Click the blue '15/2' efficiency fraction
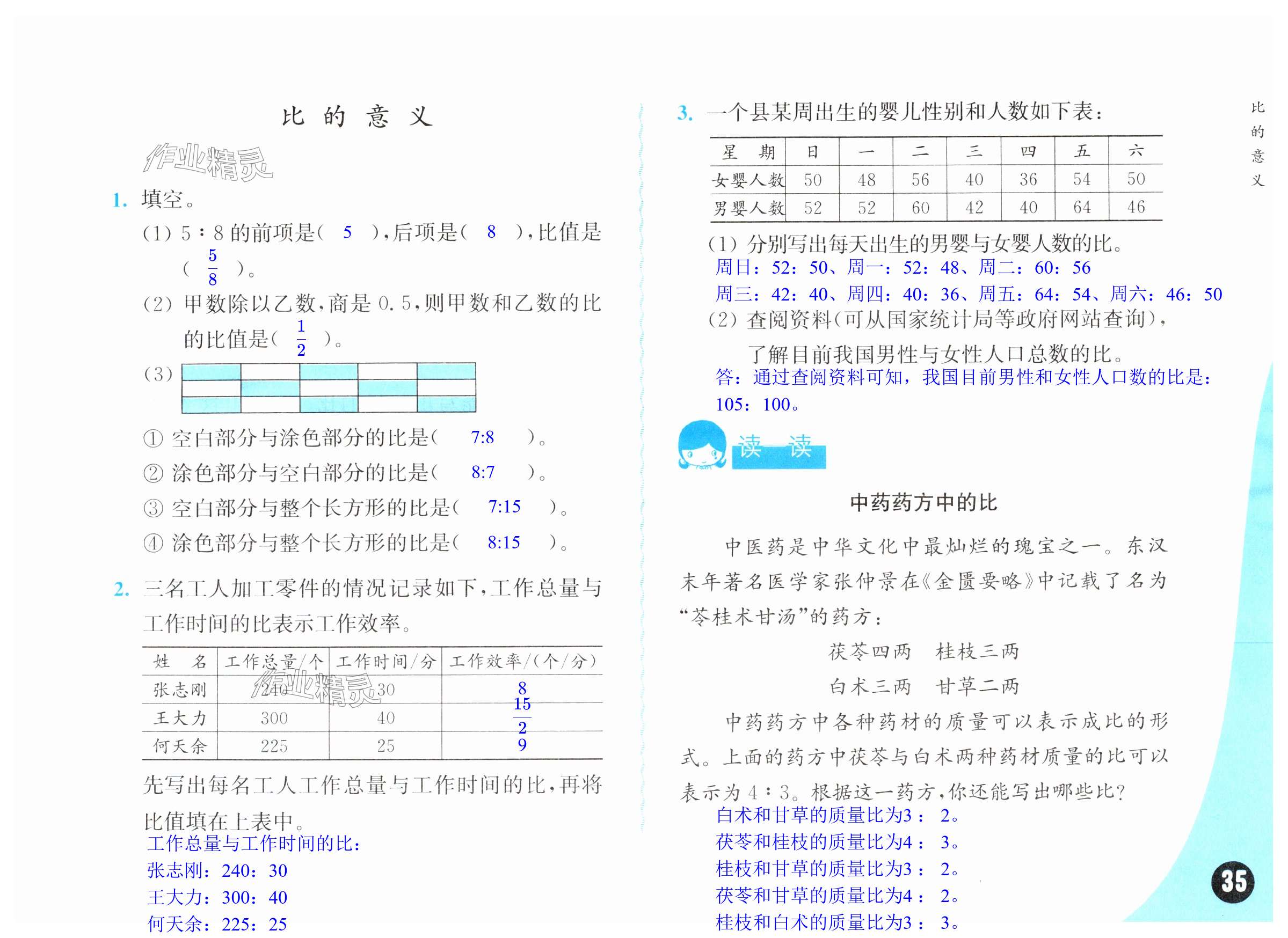The height and width of the screenshot is (938, 1288). coord(522,716)
